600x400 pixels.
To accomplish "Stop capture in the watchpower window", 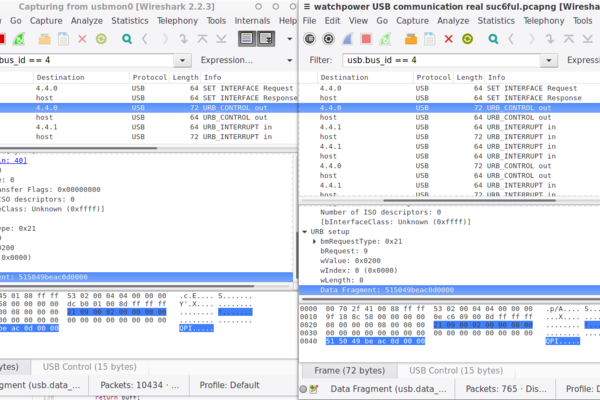I will [x=366, y=39].
